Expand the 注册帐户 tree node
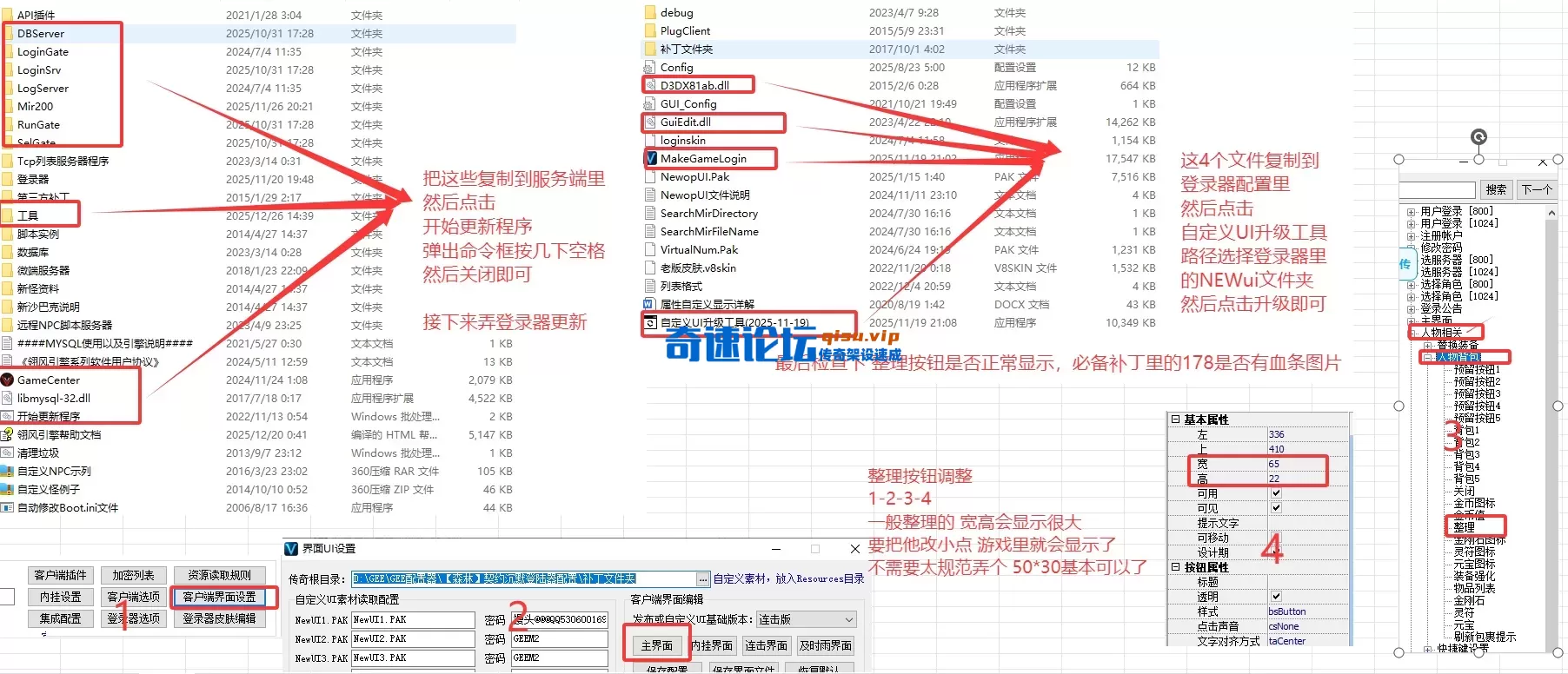Screen dimensions: 1568x674 [x=1412, y=235]
